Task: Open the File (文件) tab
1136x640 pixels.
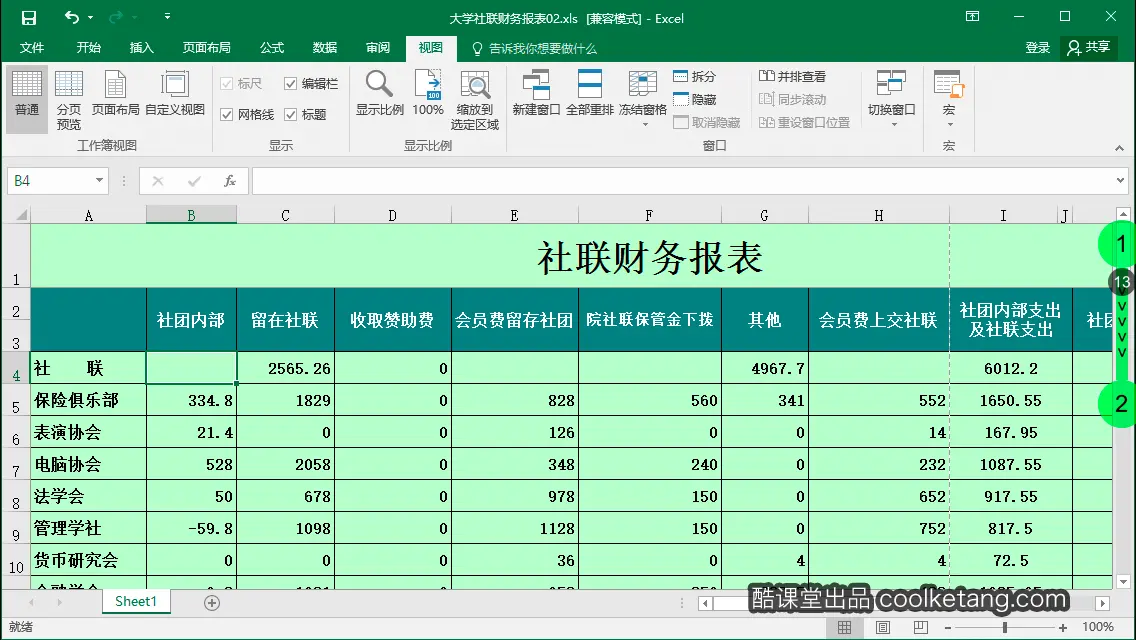Action: (x=32, y=48)
